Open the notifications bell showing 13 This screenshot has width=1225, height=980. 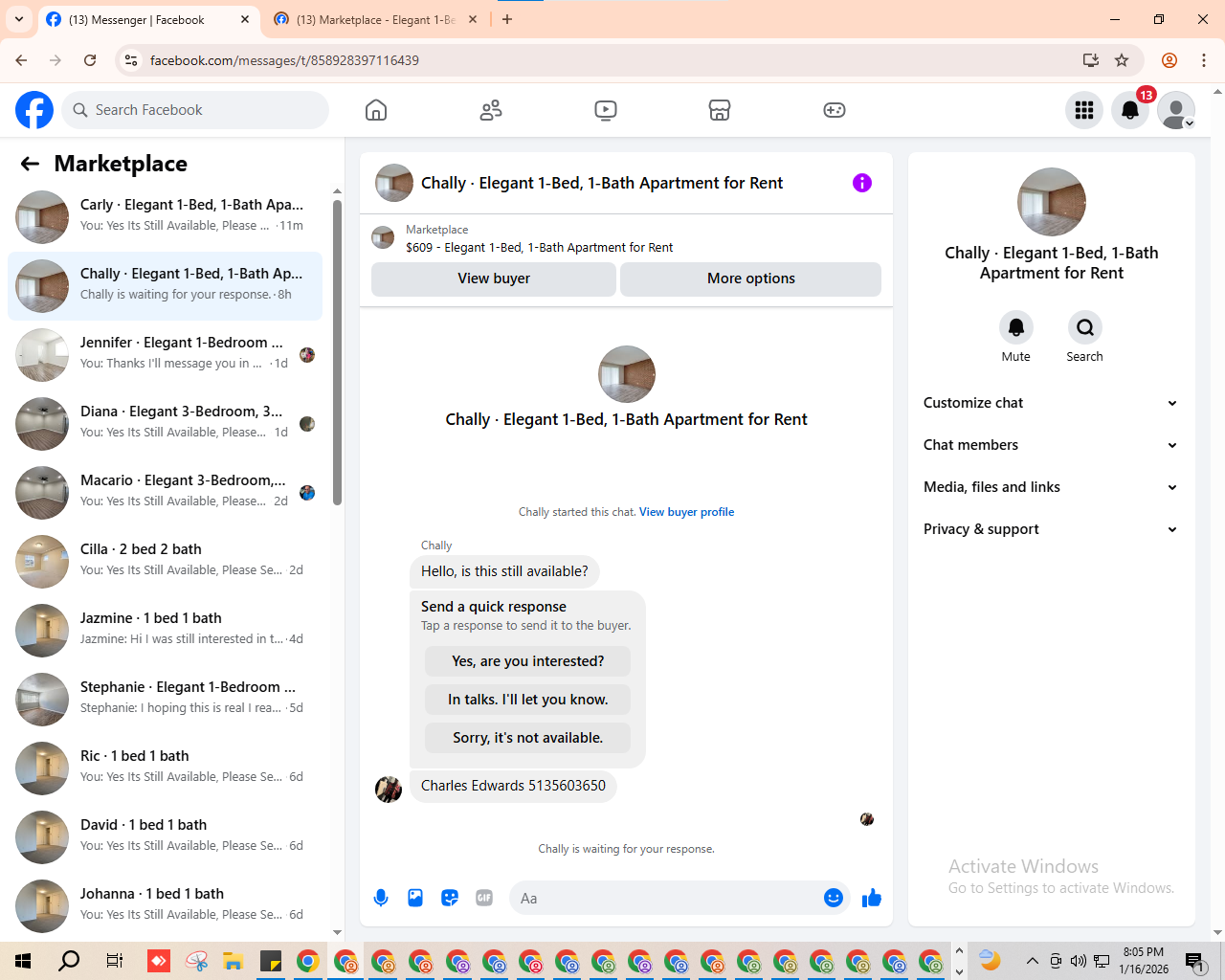(1130, 110)
